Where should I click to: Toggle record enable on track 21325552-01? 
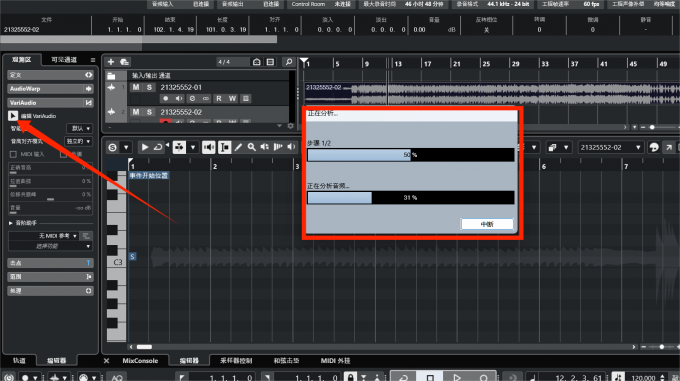(165, 98)
